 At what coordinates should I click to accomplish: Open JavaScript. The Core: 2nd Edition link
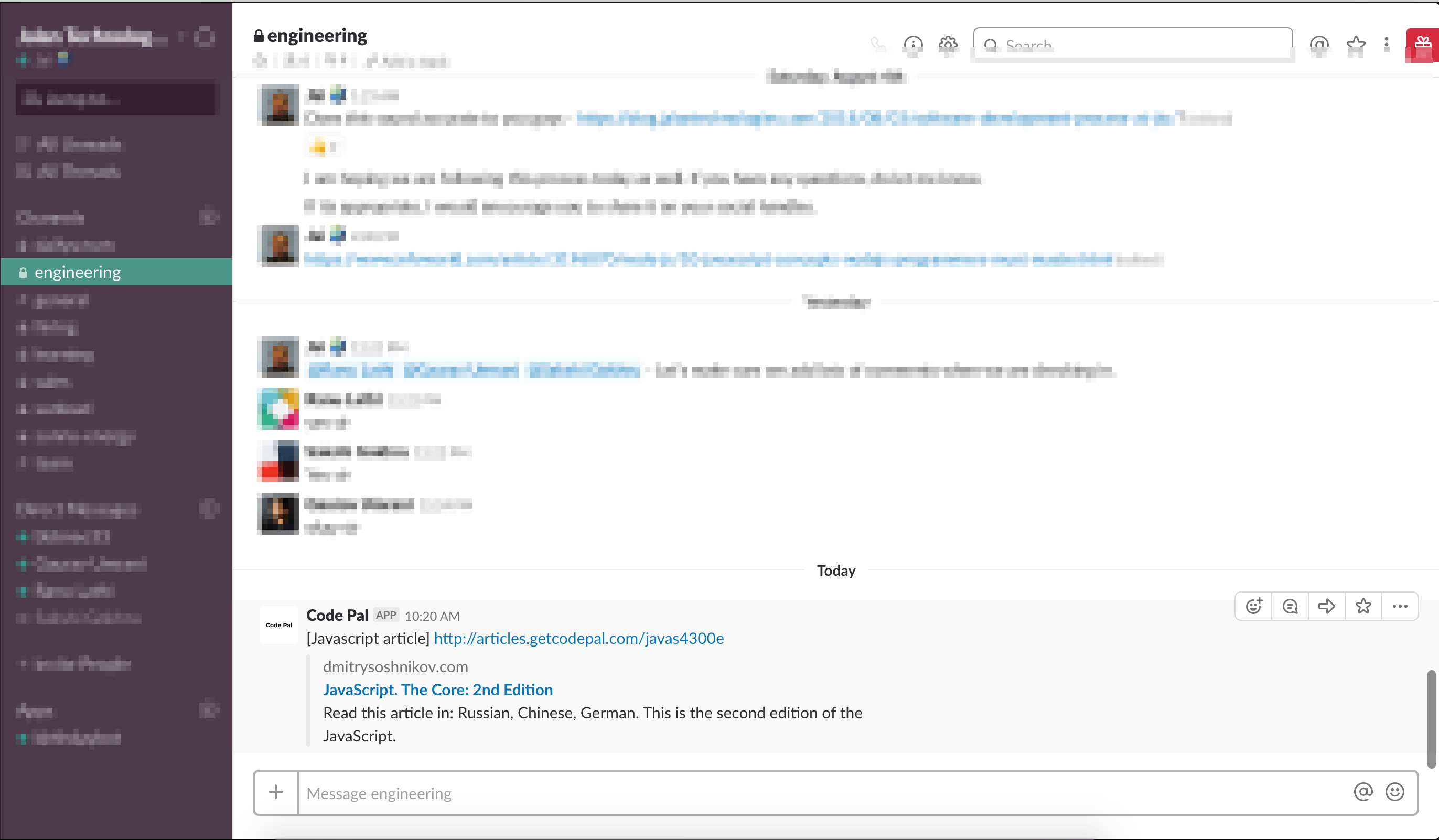(x=437, y=689)
